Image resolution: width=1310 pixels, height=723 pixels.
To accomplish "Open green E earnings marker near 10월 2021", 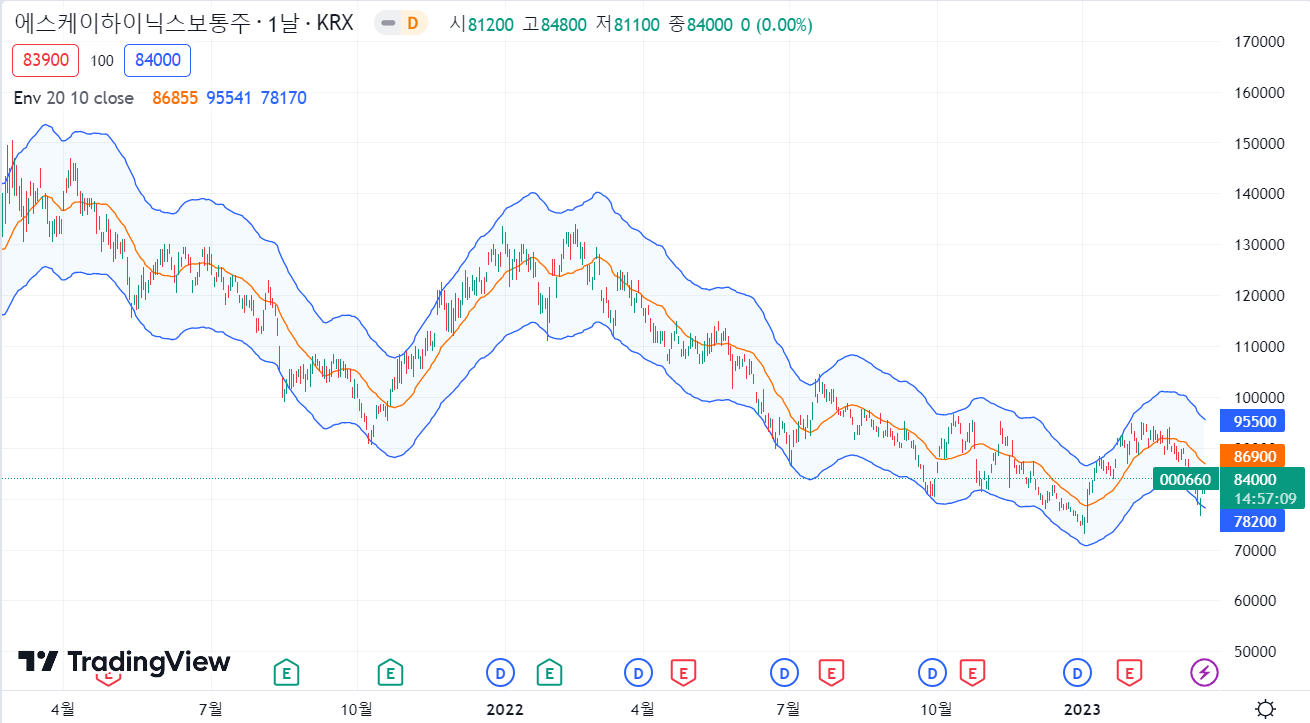I will tap(390, 673).
